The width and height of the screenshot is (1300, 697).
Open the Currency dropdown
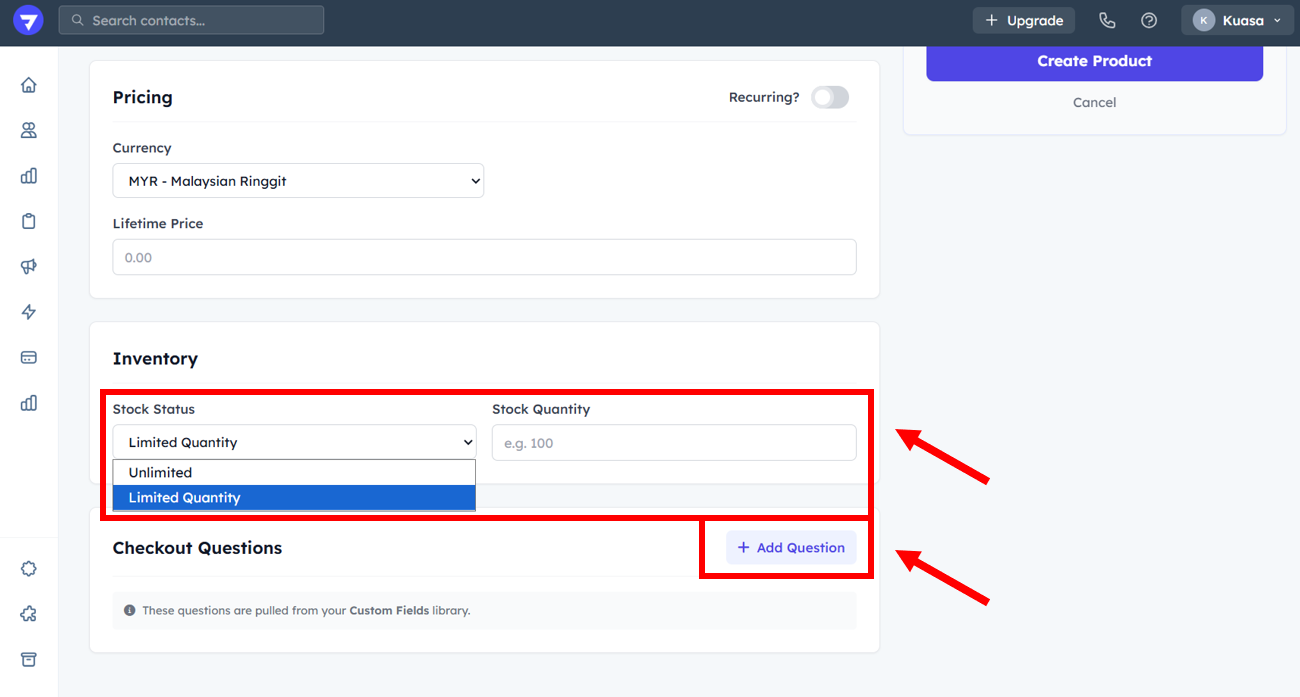coord(298,181)
